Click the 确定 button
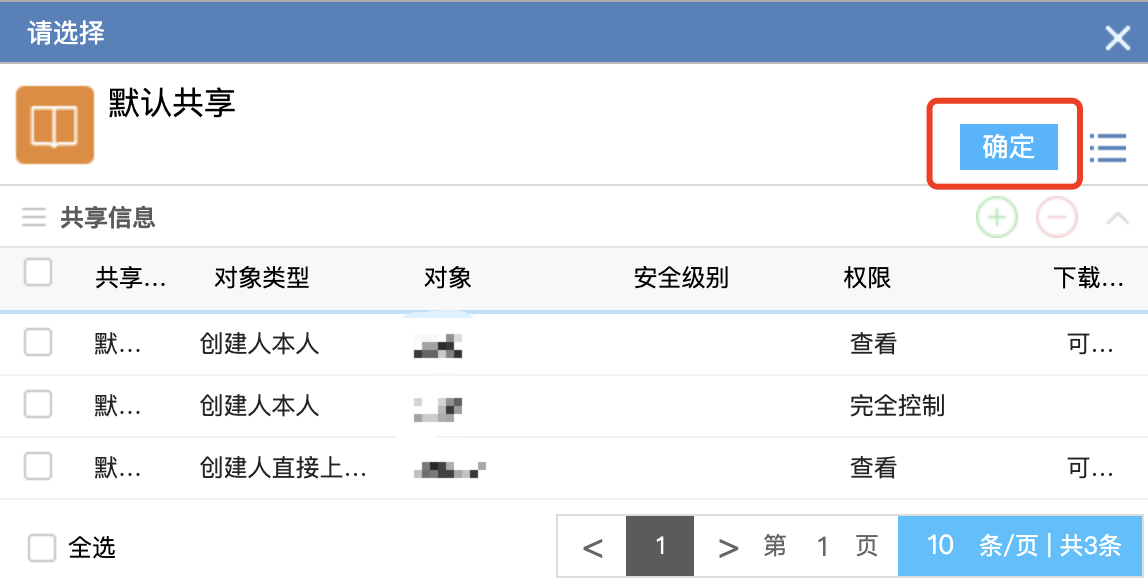1148x584 pixels. [x=1008, y=147]
